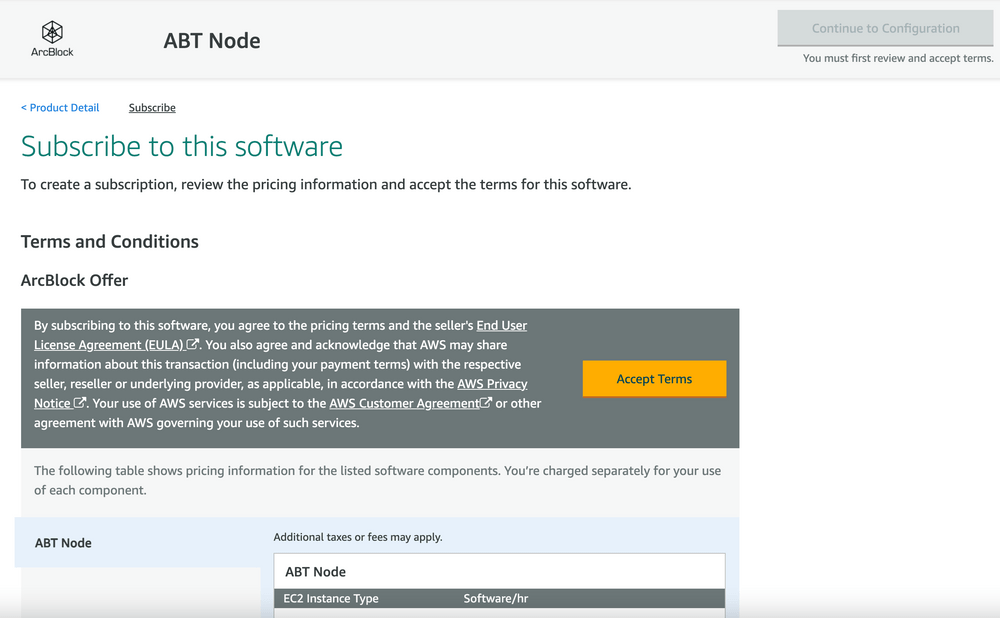Select the Subscribe breadcrumb
The width and height of the screenshot is (1000, 618).
(152, 108)
